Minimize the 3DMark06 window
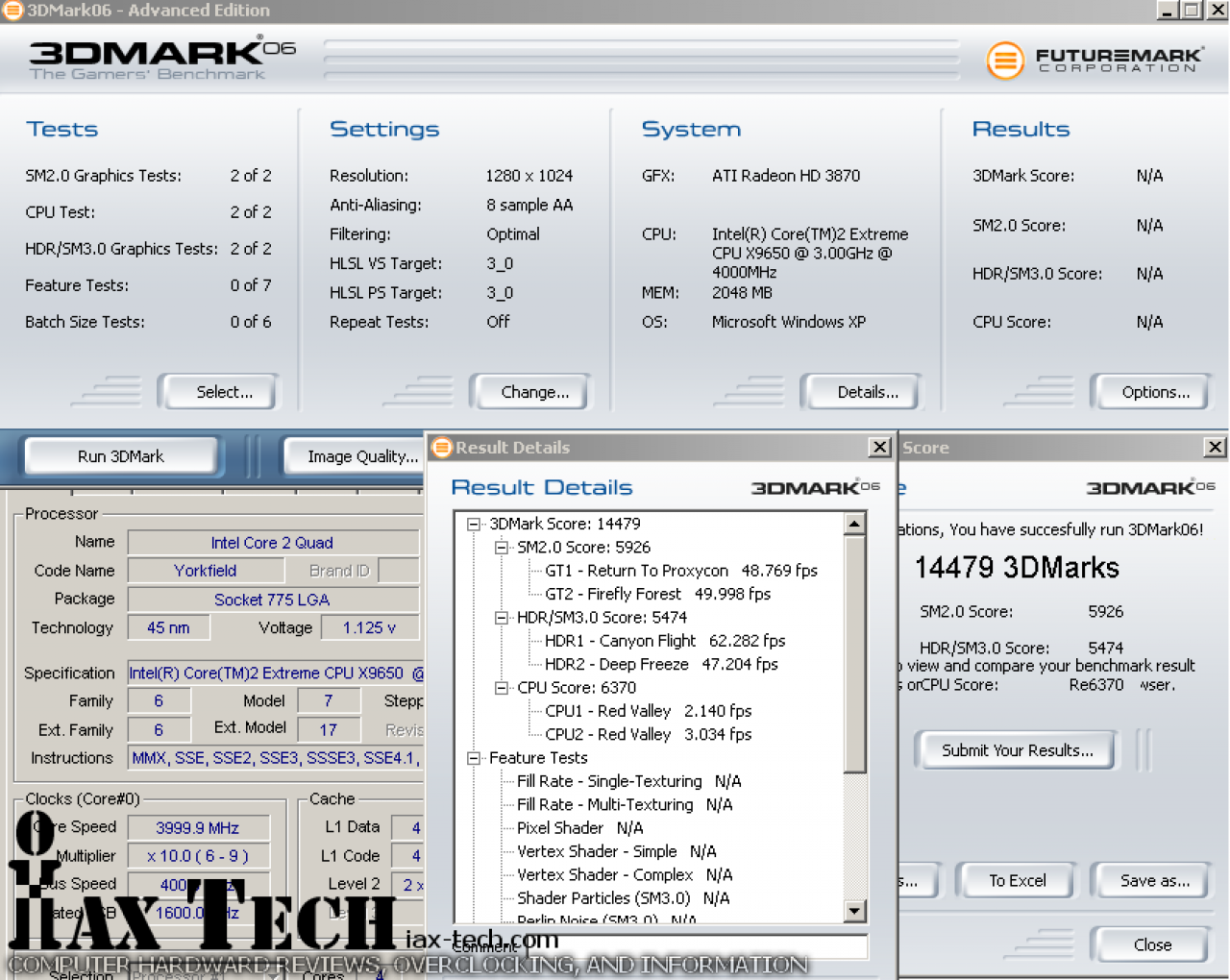The width and height of the screenshot is (1230, 980). coord(1168,11)
